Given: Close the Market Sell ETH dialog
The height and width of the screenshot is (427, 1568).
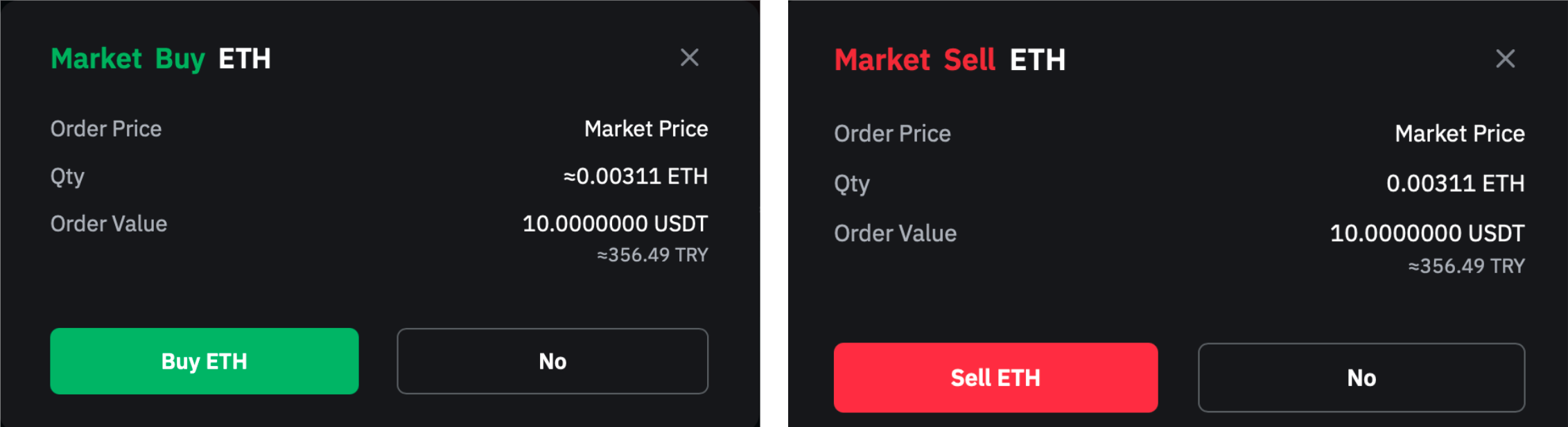Looking at the screenshot, I should pyautogui.click(x=1505, y=59).
